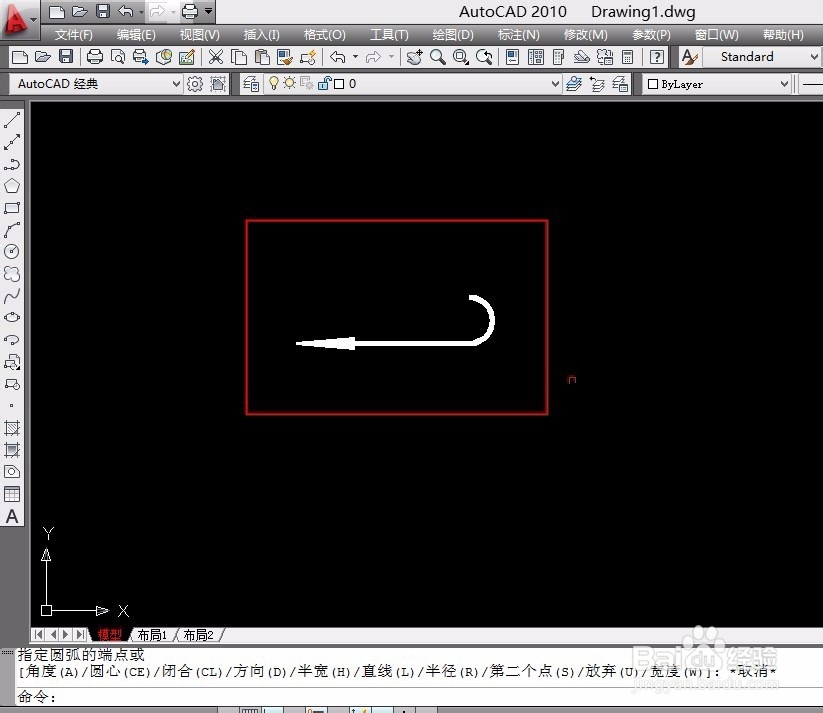This screenshot has width=823, height=713.
Task: Select the Ellipse tool
Action: pyautogui.click(x=12, y=317)
